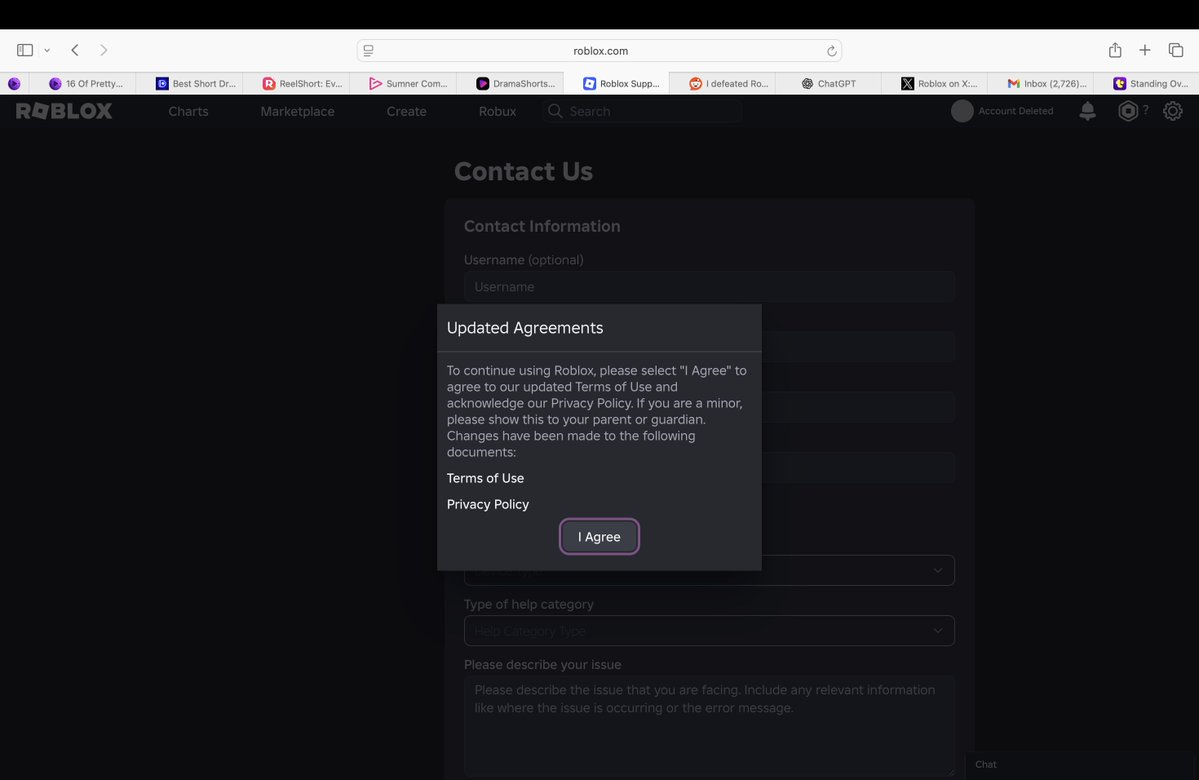
Task: Switch to the ChatGPT tab
Action: point(828,83)
